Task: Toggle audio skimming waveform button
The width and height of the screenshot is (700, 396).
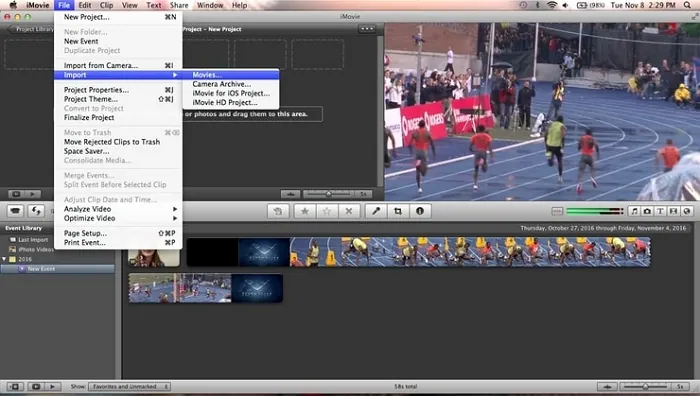Action: point(557,211)
